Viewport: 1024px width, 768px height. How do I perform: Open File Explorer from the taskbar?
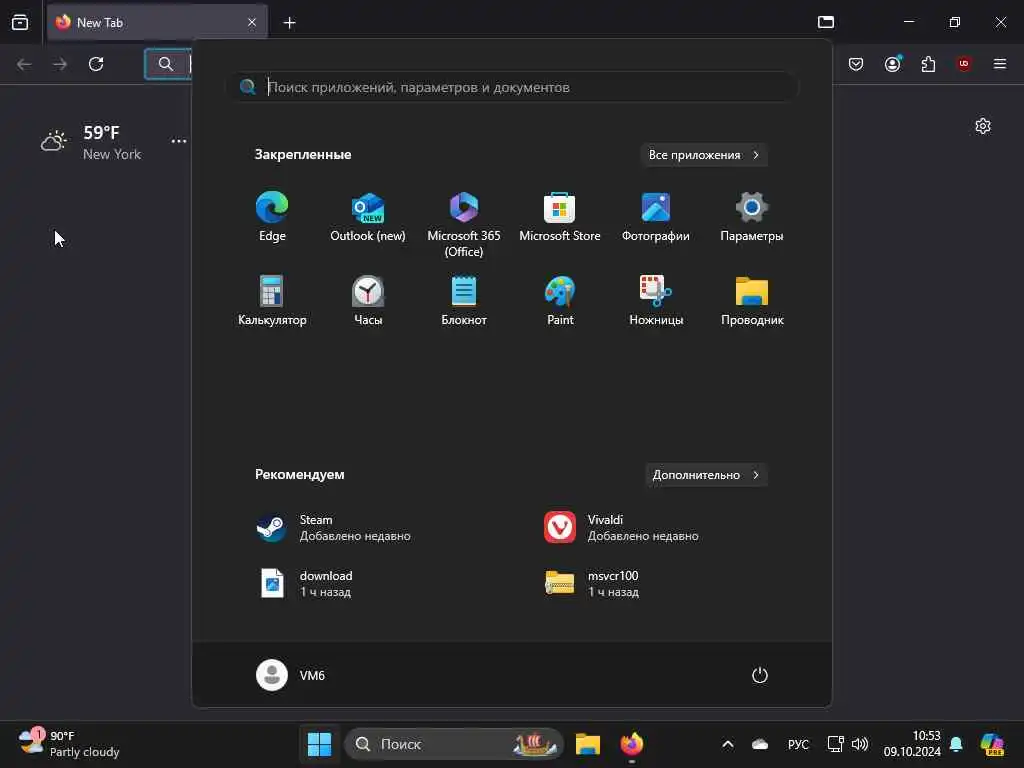click(x=587, y=744)
